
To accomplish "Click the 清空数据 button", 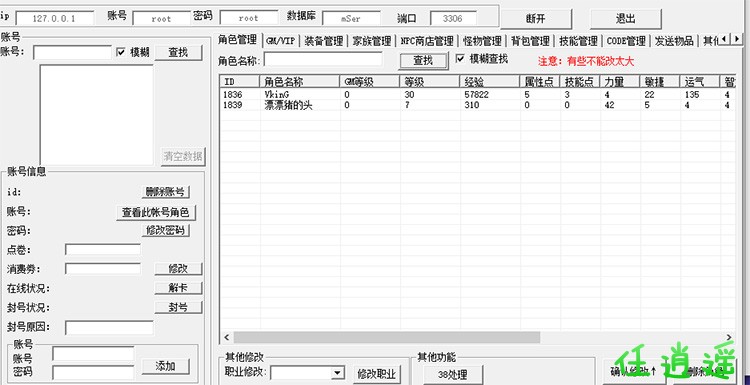I will [x=183, y=156].
